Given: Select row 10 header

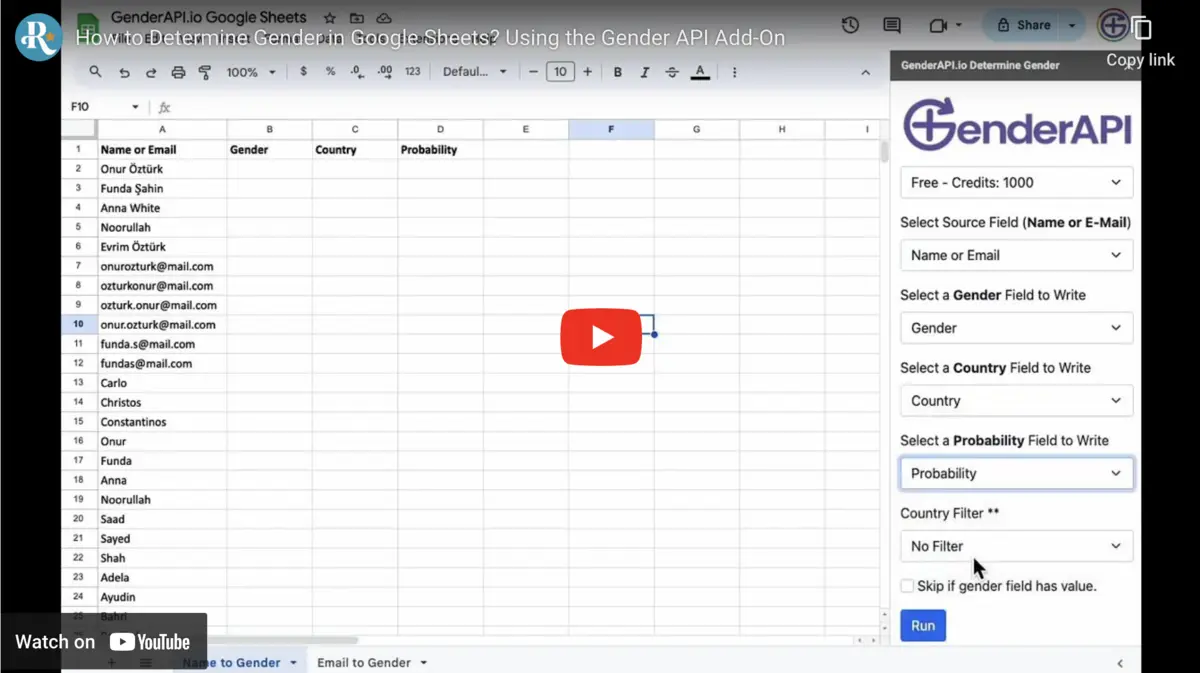Looking at the screenshot, I should coord(78,325).
